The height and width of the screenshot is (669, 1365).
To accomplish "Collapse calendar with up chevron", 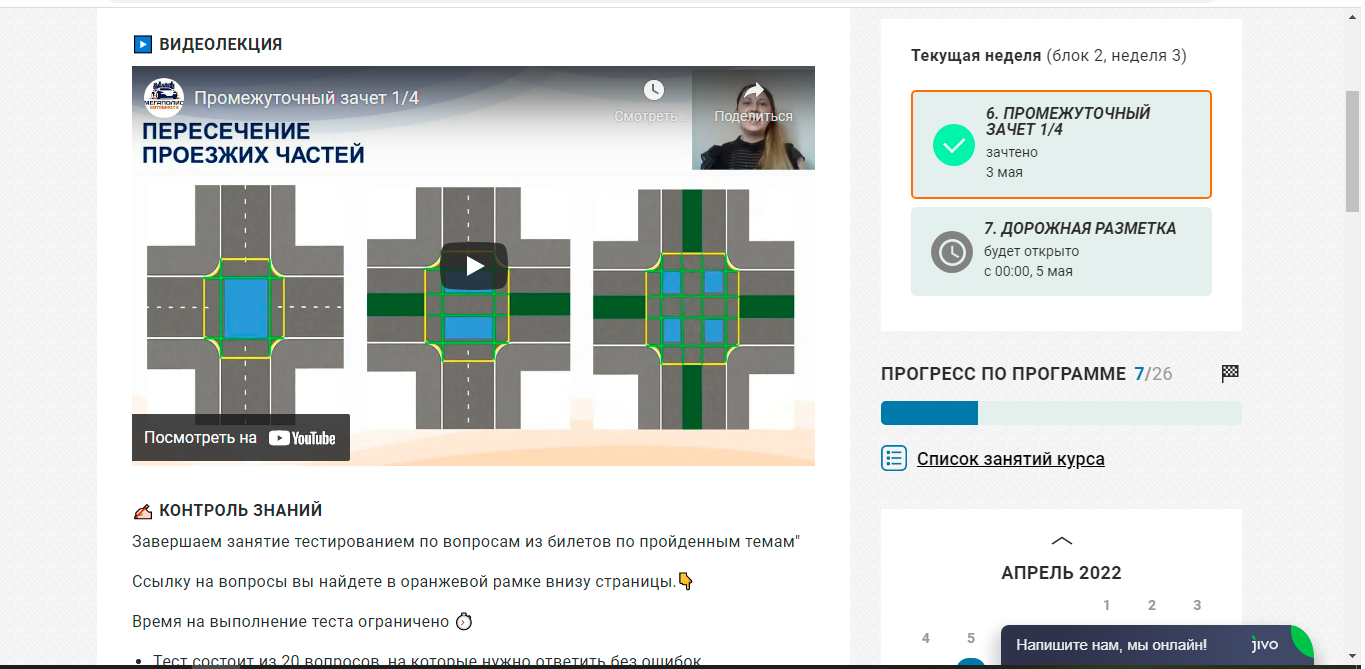I will pyautogui.click(x=1061, y=541).
